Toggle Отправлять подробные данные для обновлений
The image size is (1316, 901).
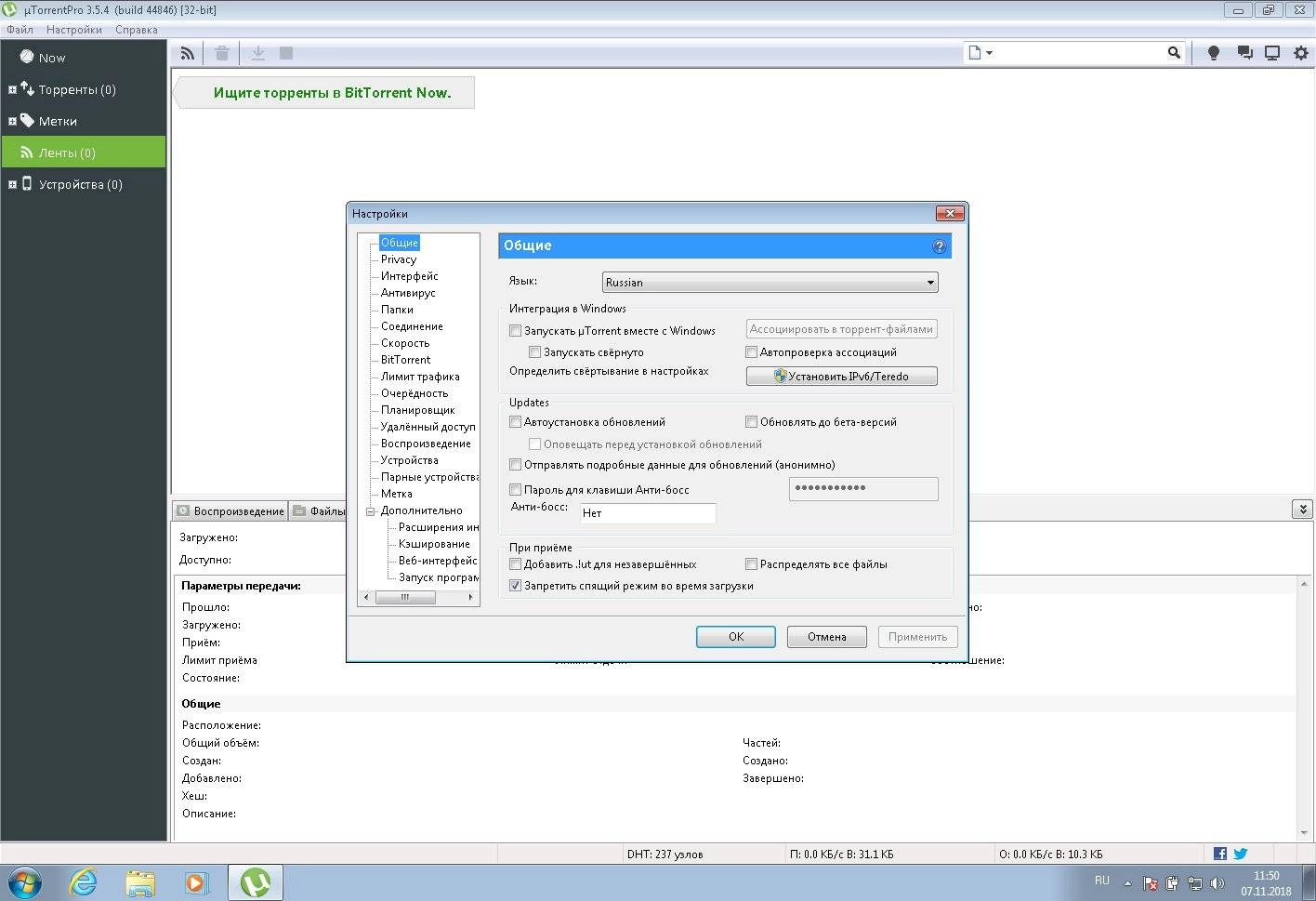click(515, 465)
